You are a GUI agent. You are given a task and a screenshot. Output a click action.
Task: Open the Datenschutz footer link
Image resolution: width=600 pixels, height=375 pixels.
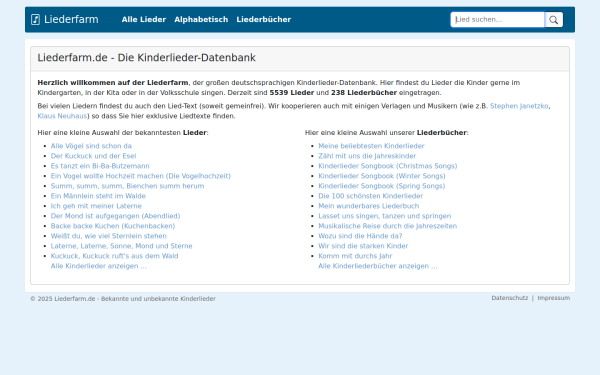click(x=510, y=298)
